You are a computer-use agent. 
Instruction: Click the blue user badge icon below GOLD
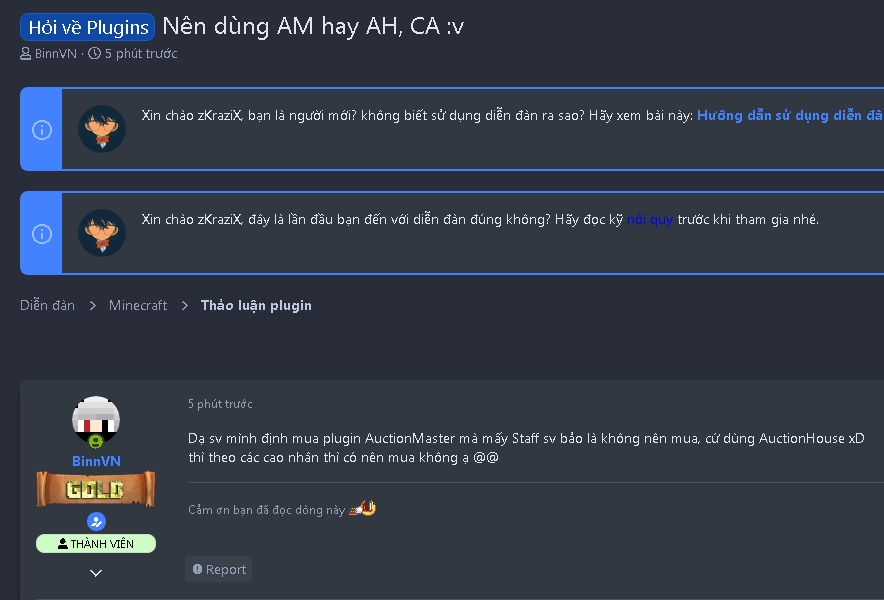tap(96, 521)
